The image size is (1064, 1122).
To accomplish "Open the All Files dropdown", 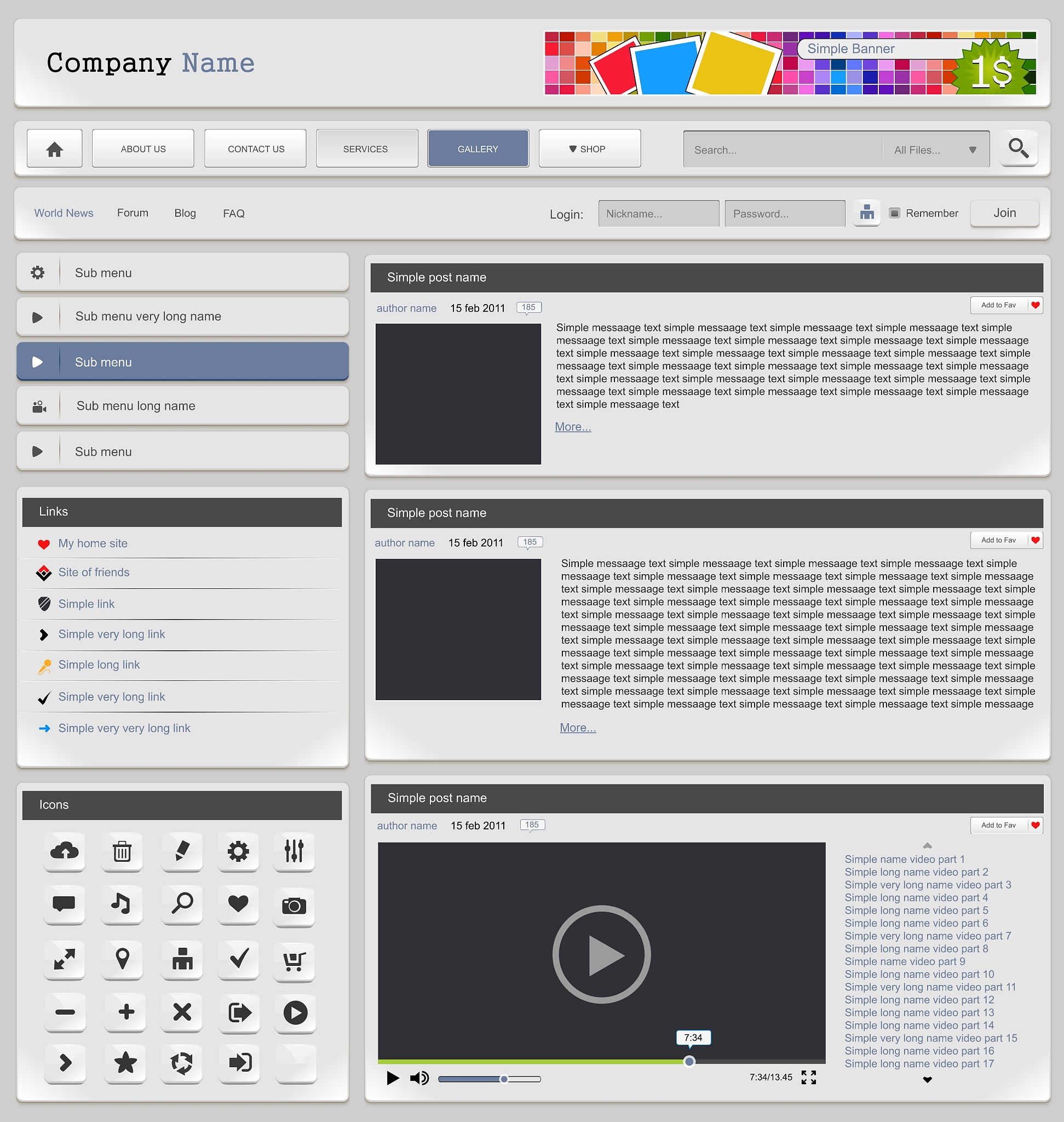I will pos(935,150).
